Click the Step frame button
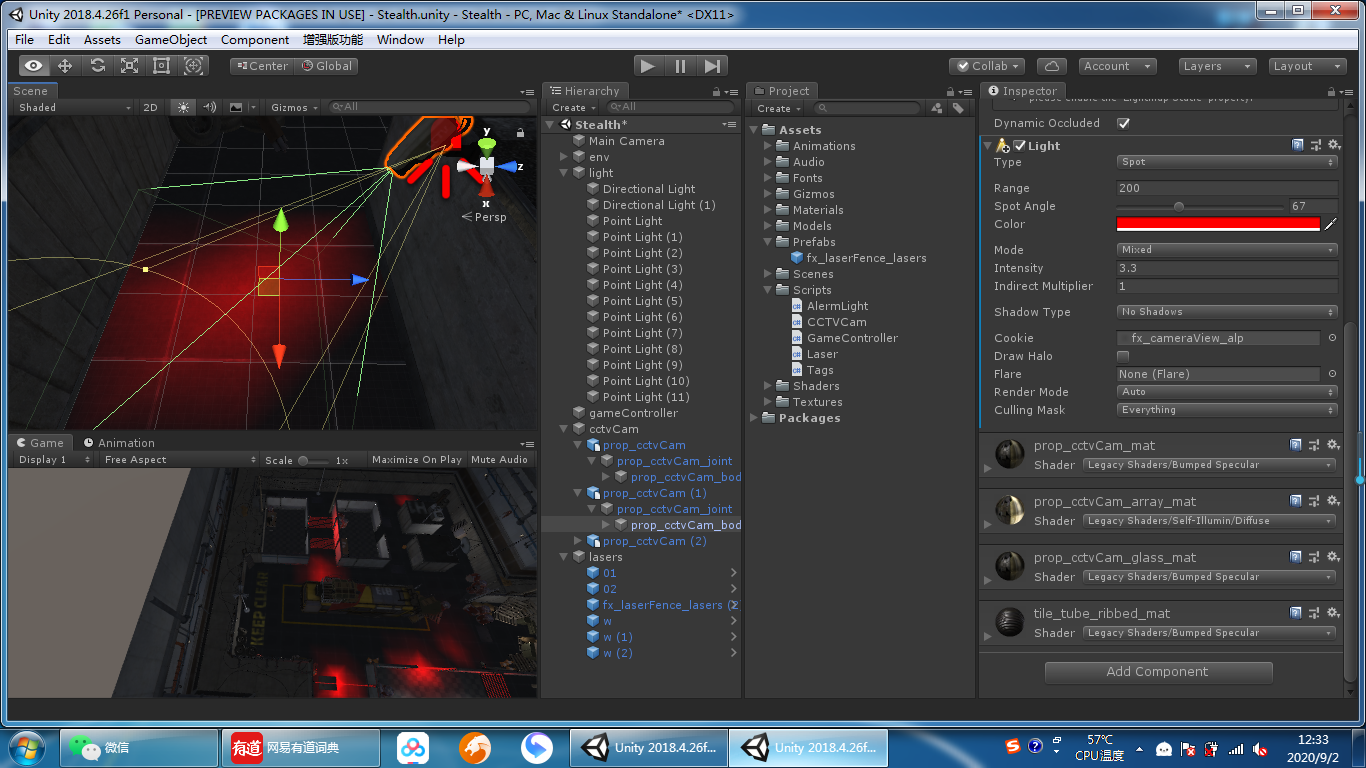This screenshot has width=1366, height=768. (712, 66)
